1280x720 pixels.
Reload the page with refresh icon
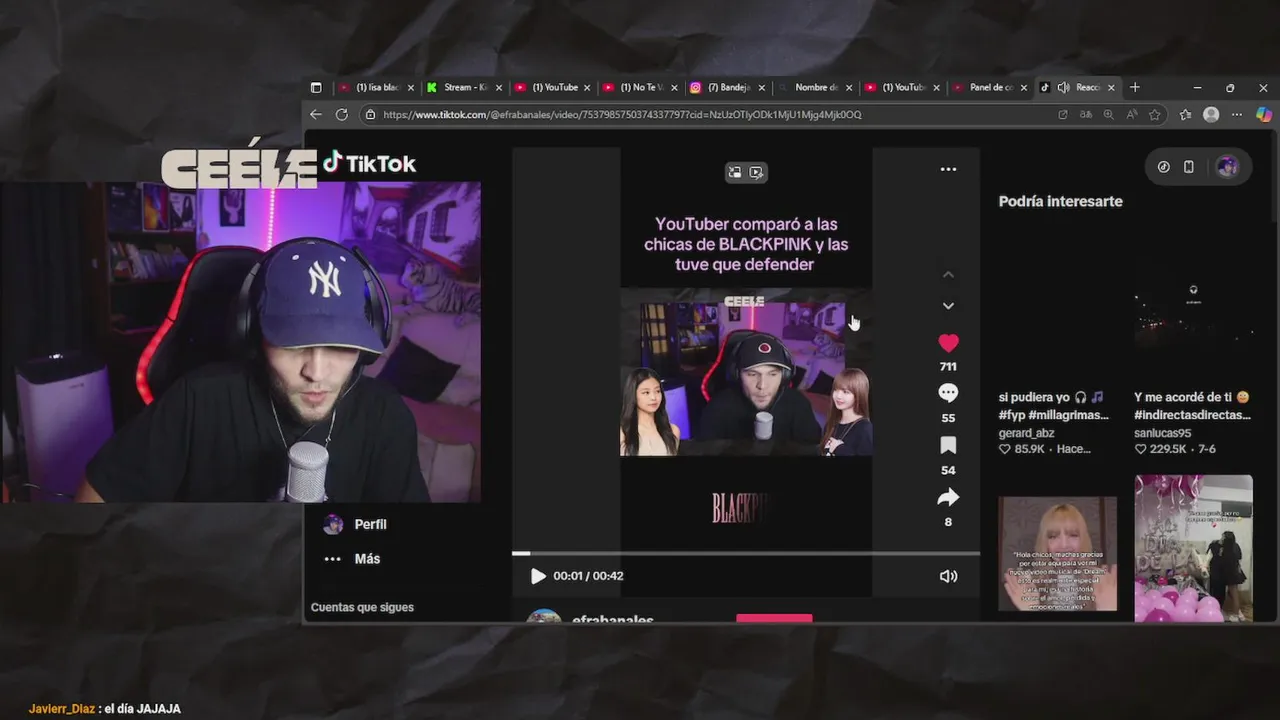[x=341, y=114]
